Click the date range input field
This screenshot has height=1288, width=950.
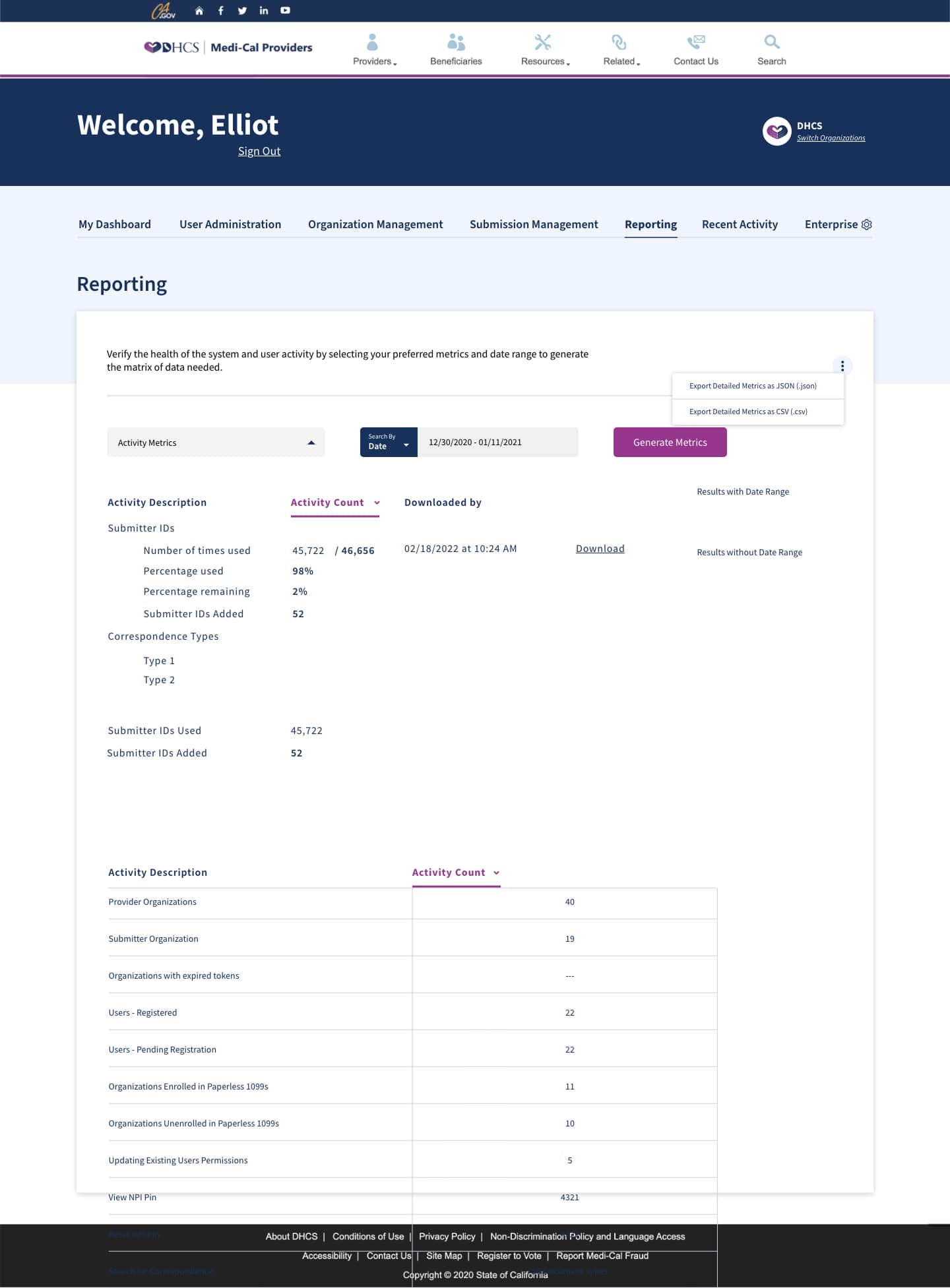click(498, 443)
